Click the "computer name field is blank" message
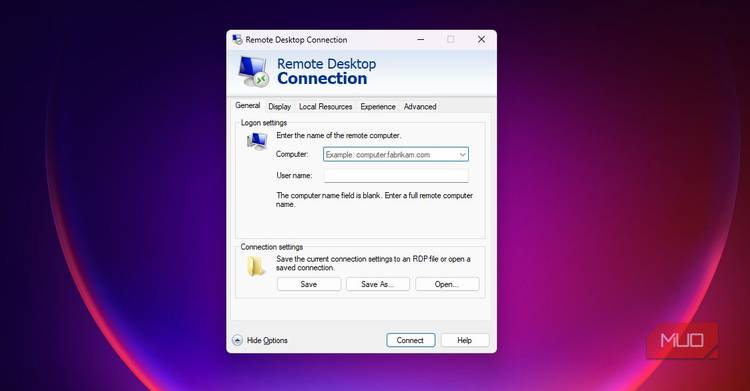The image size is (750, 391). [x=375, y=200]
